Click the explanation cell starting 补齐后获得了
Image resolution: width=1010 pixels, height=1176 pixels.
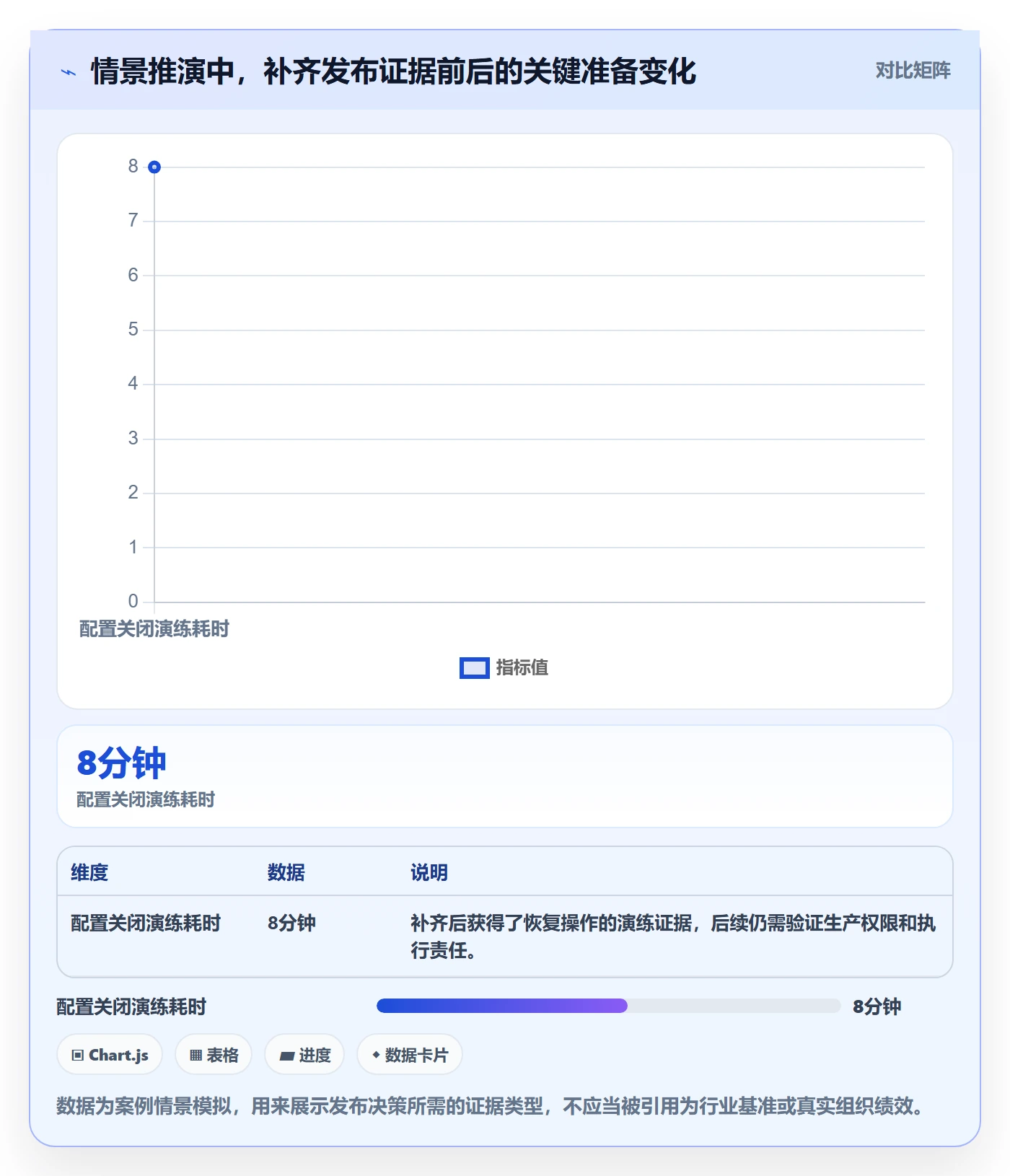[673, 936]
